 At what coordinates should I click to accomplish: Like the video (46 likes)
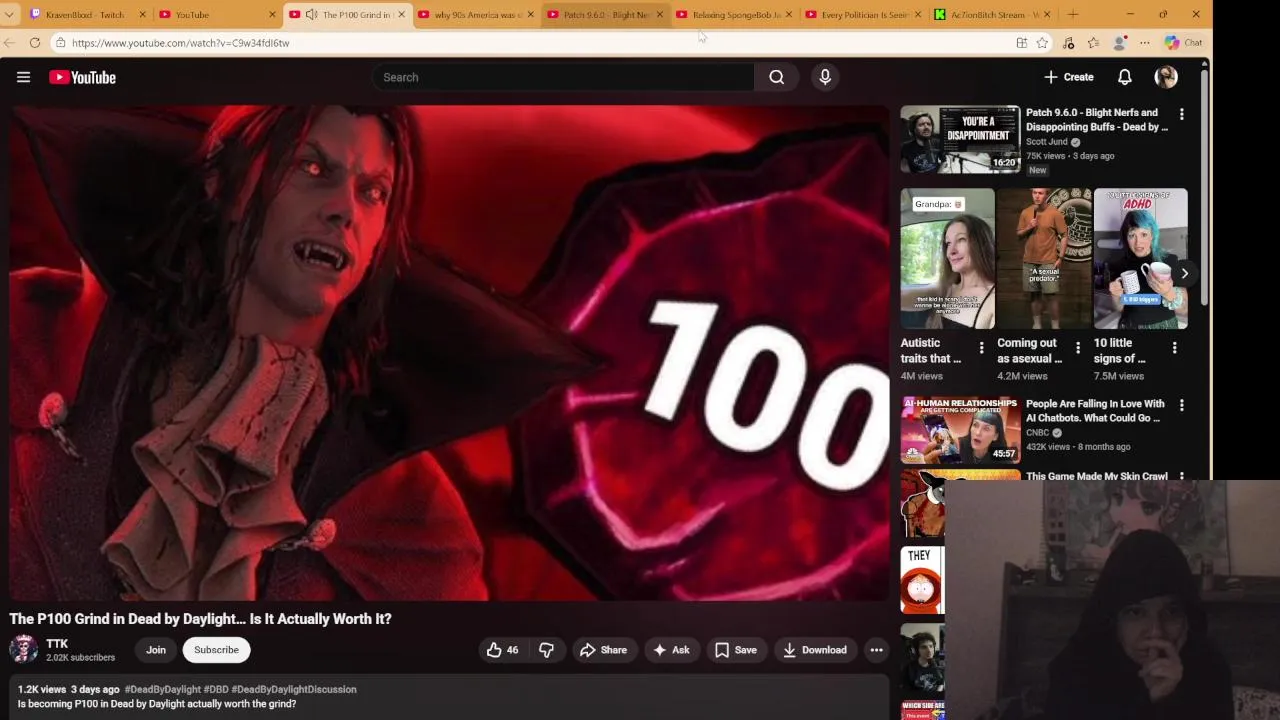point(503,650)
